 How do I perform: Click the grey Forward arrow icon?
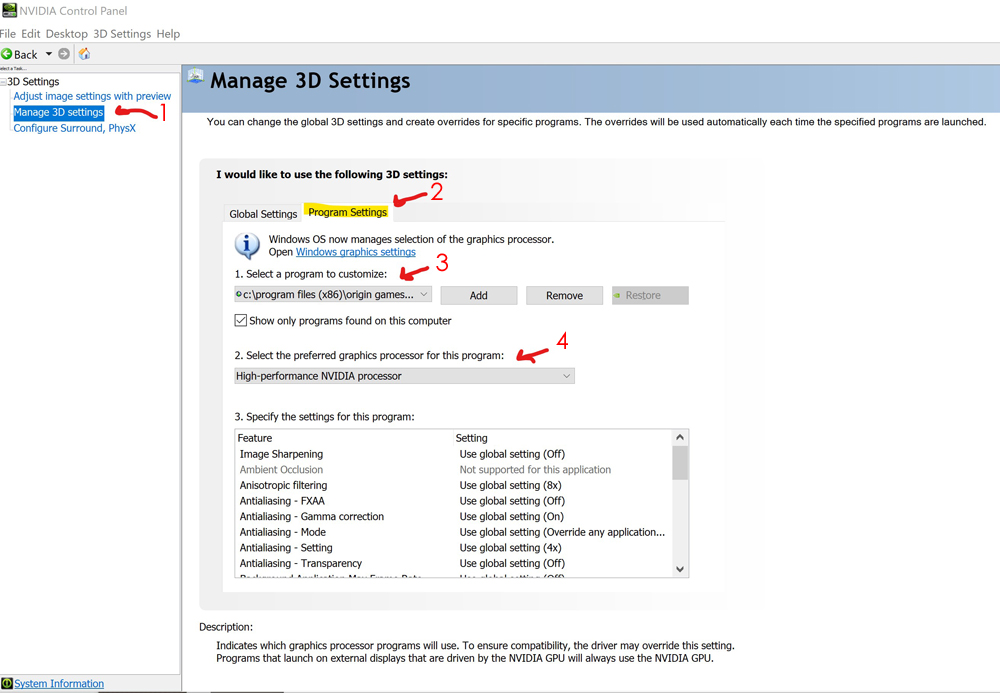click(x=64, y=54)
